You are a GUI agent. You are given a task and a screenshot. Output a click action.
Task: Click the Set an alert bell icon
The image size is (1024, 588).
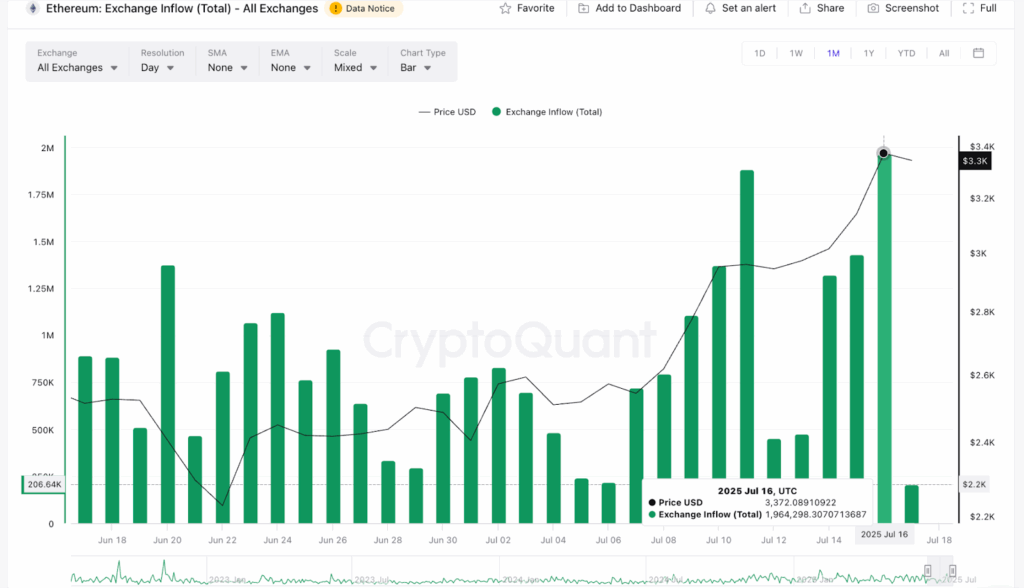(x=710, y=8)
